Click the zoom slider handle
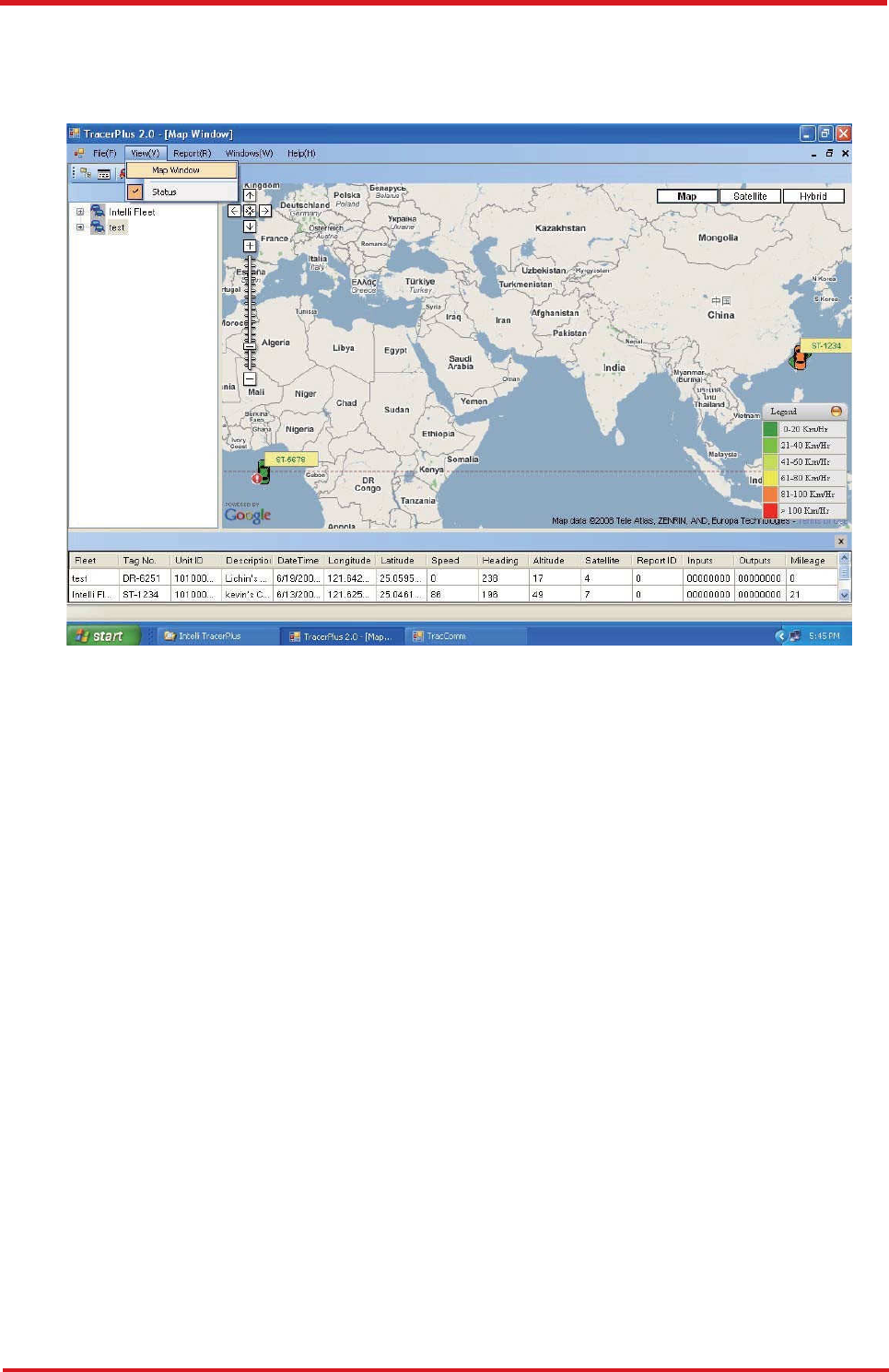This screenshot has height=1372, width=889. pyautogui.click(x=250, y=346)
